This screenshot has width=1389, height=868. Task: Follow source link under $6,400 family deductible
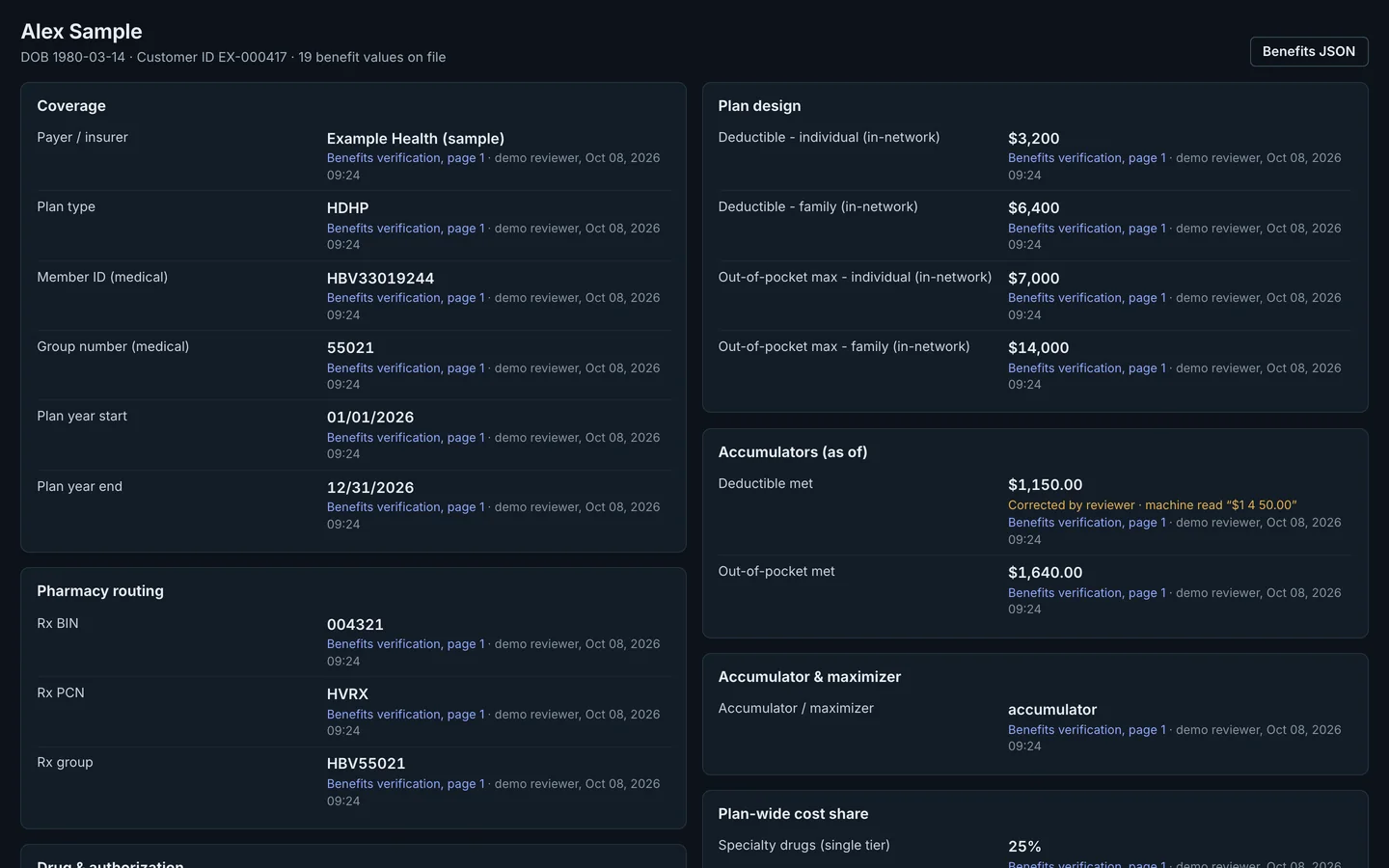tap(1087, 229)
